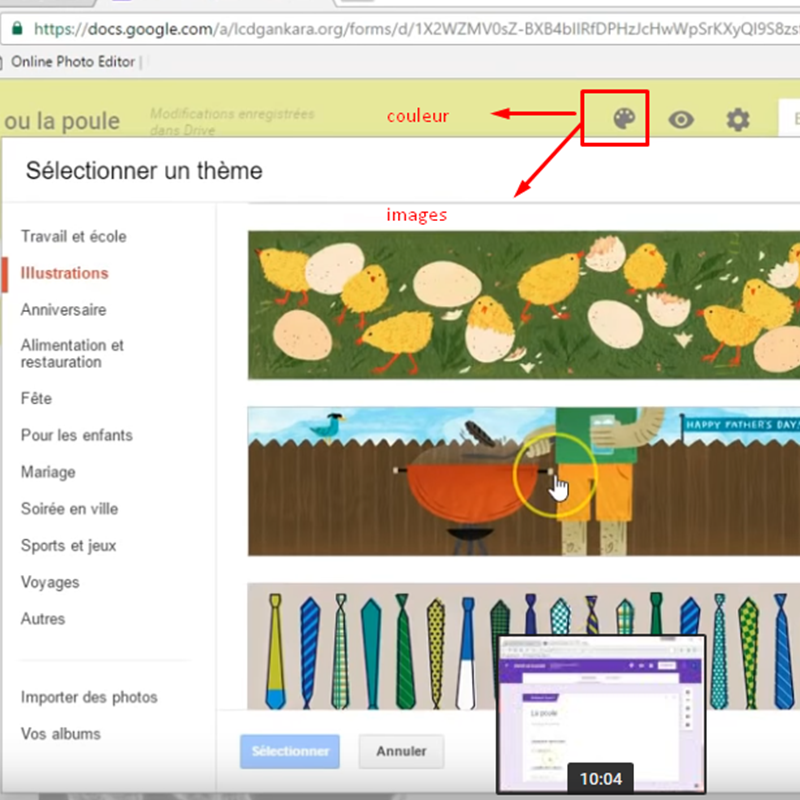Open the Voyages category
Image resolution: width=800 pixels, height=800 pixels.
click(50, 582)
